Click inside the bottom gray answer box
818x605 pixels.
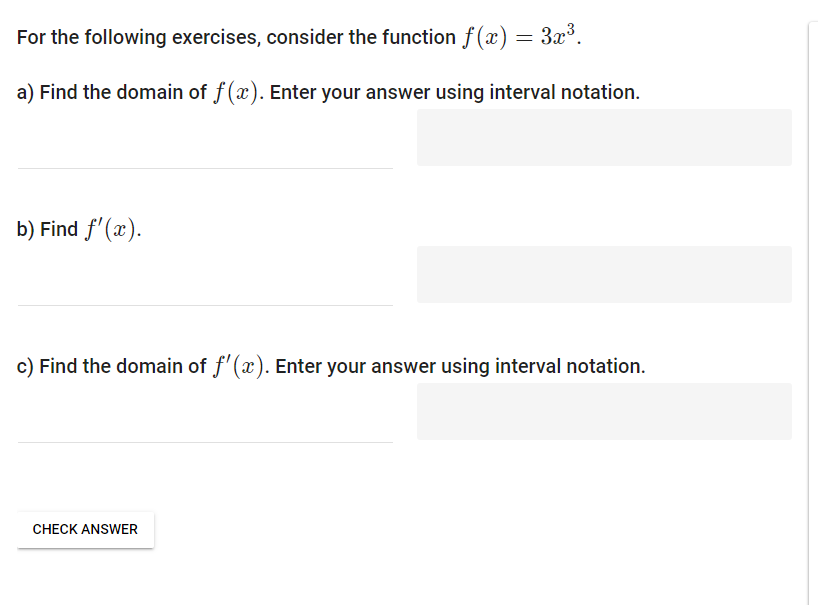pyautogui.click(x=604, y=411)
